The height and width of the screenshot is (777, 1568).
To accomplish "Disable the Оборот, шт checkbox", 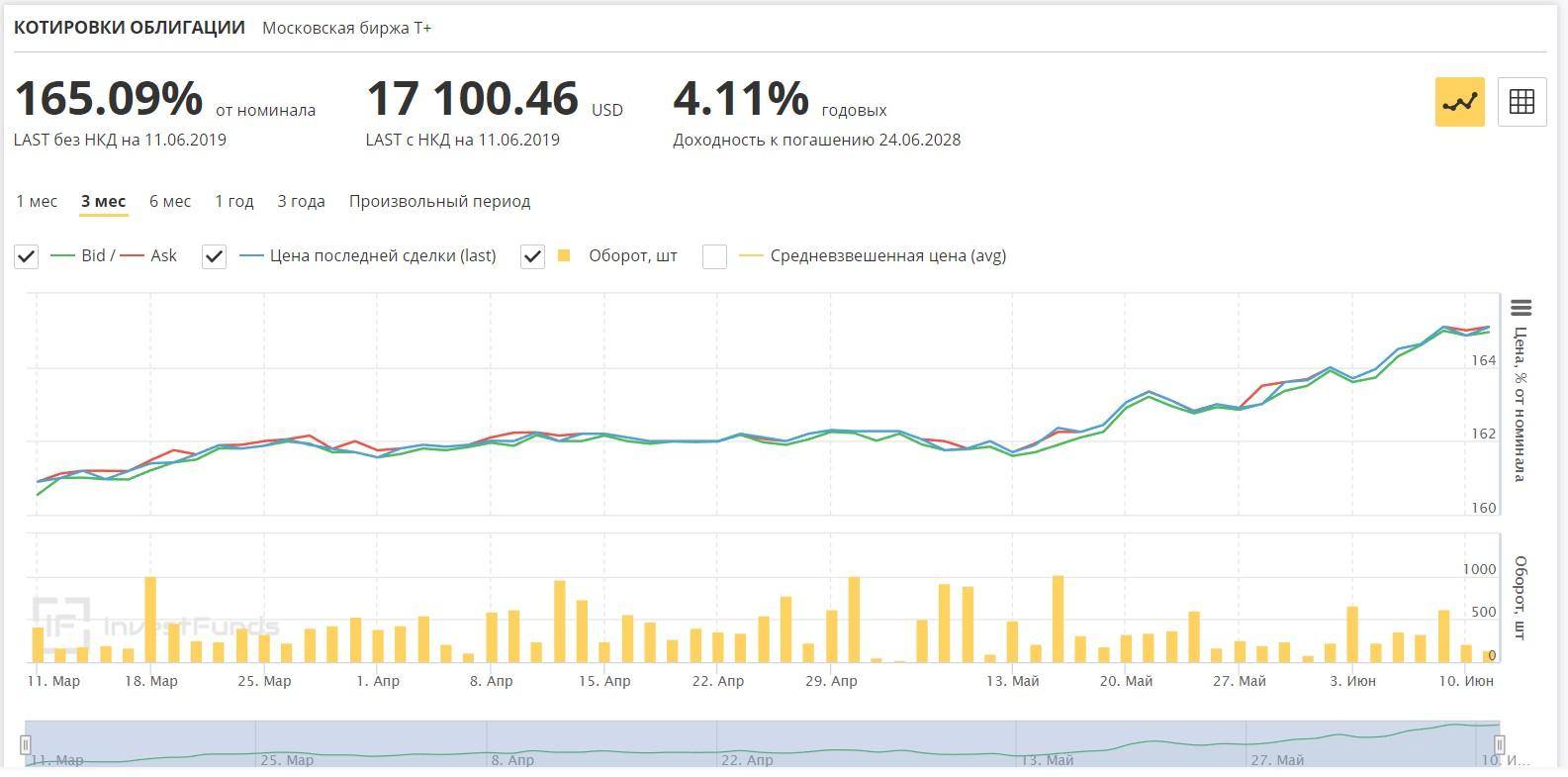I will (x=532, y=256).
